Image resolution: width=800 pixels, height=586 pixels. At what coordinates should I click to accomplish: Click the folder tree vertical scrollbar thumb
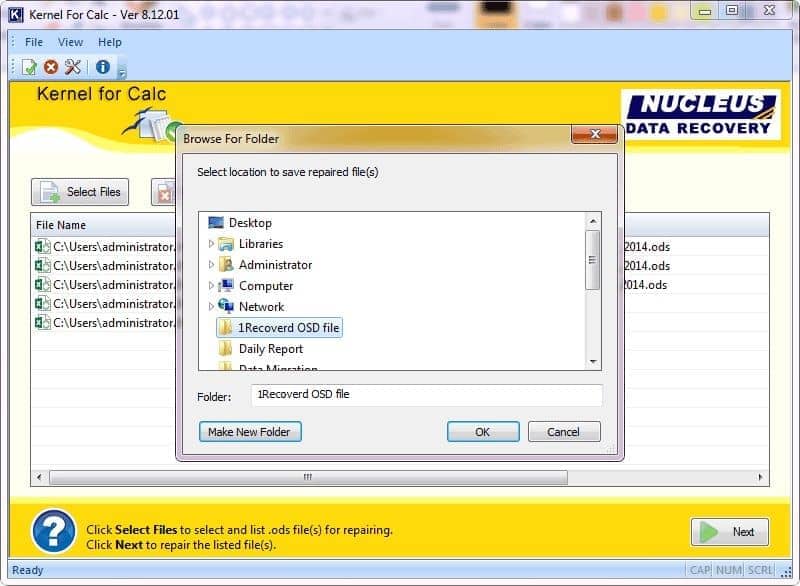point(592,260)
